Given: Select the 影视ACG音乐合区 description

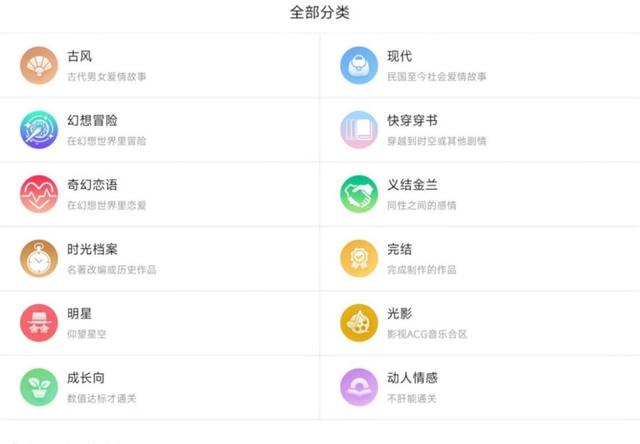Looking at the screenshot, I should tap(427, 333).
